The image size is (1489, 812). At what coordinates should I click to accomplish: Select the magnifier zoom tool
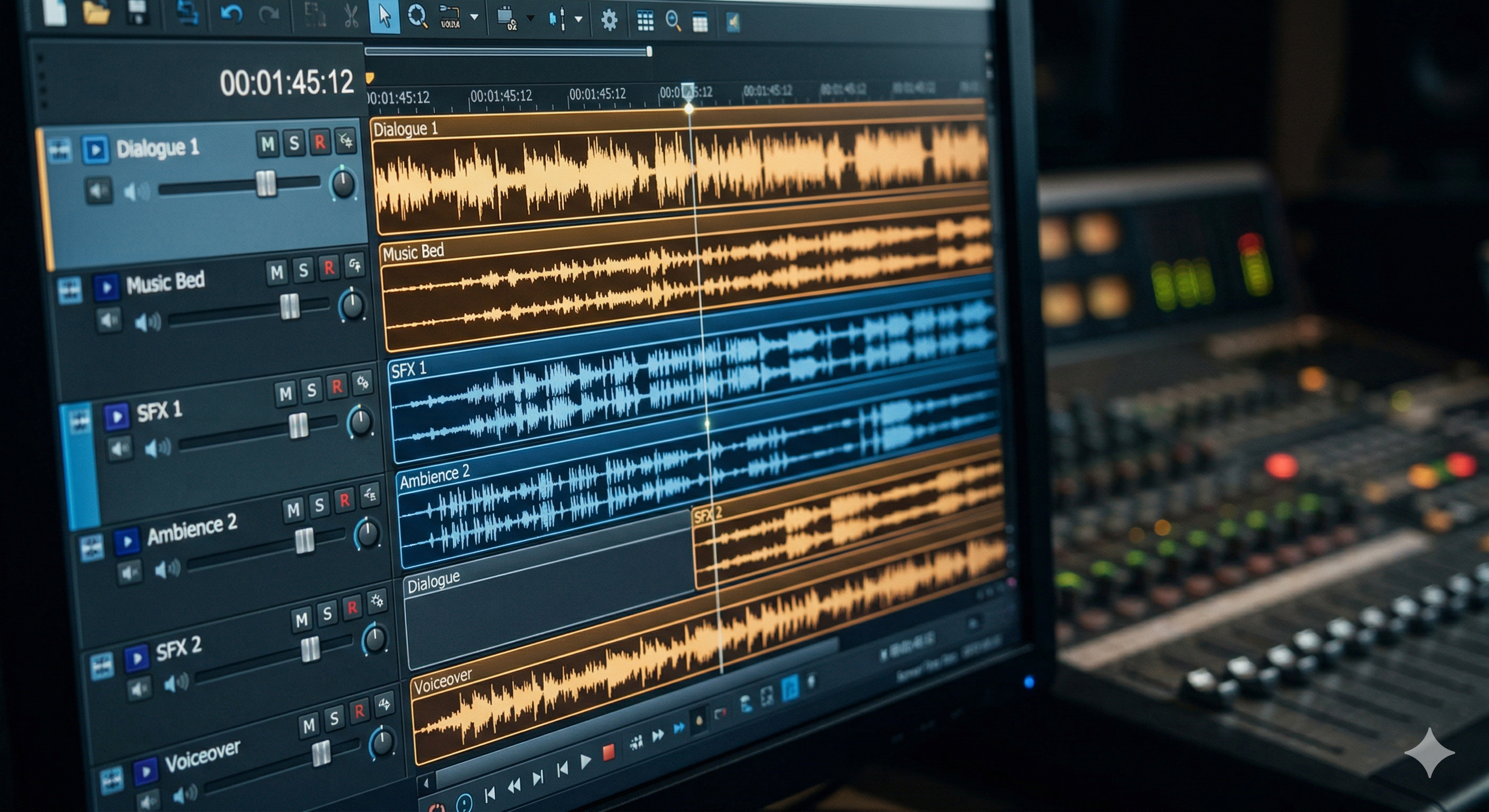[x=417, y=16]
